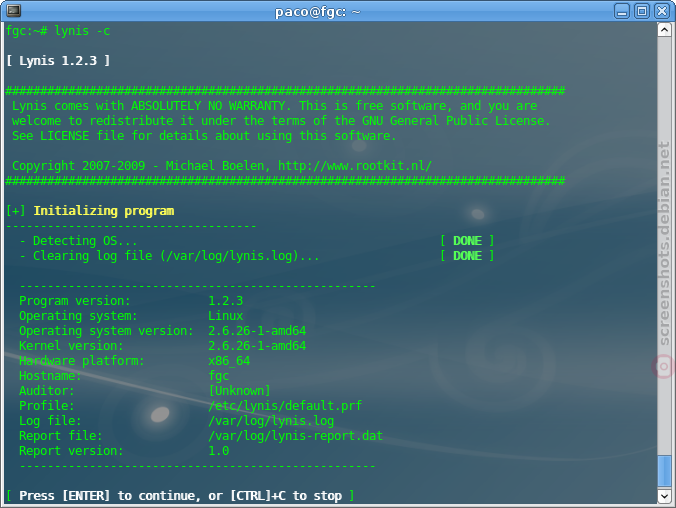Image resolution: width=676 pixels, height=508 pixels.
Task: Click the Auditor value '[Unknown]'
Action: coord(239,391)
